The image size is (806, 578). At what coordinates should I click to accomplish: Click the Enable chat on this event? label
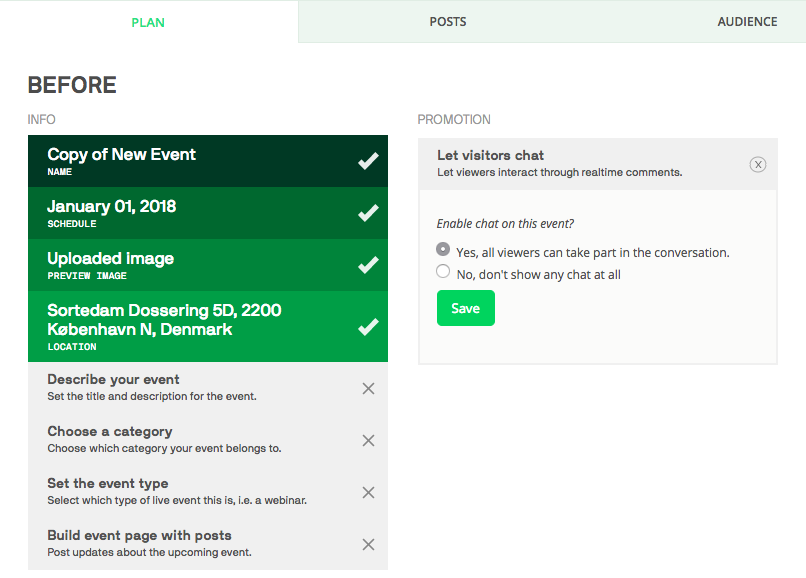505,224
